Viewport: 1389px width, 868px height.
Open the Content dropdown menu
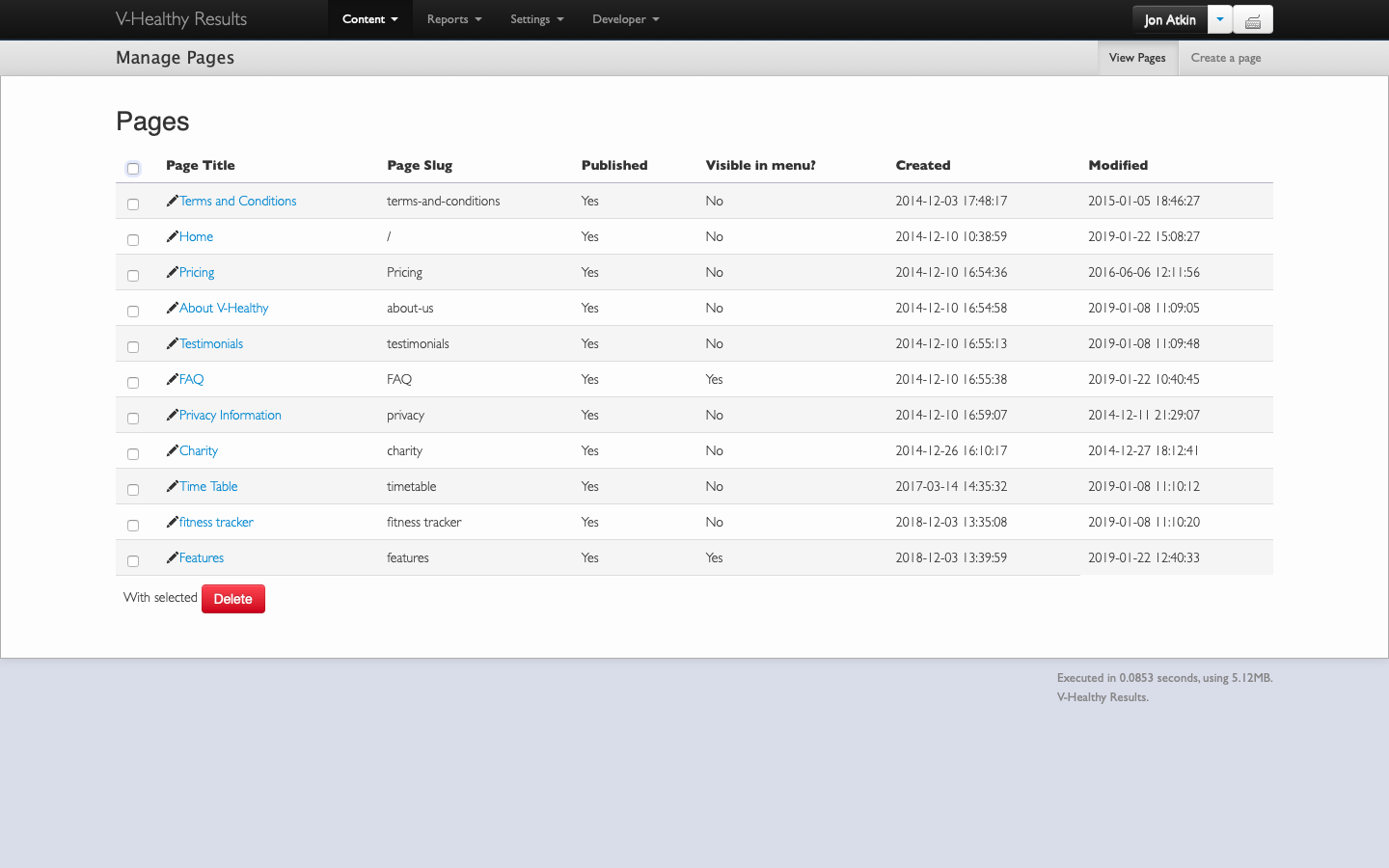(x=370, y=19)
